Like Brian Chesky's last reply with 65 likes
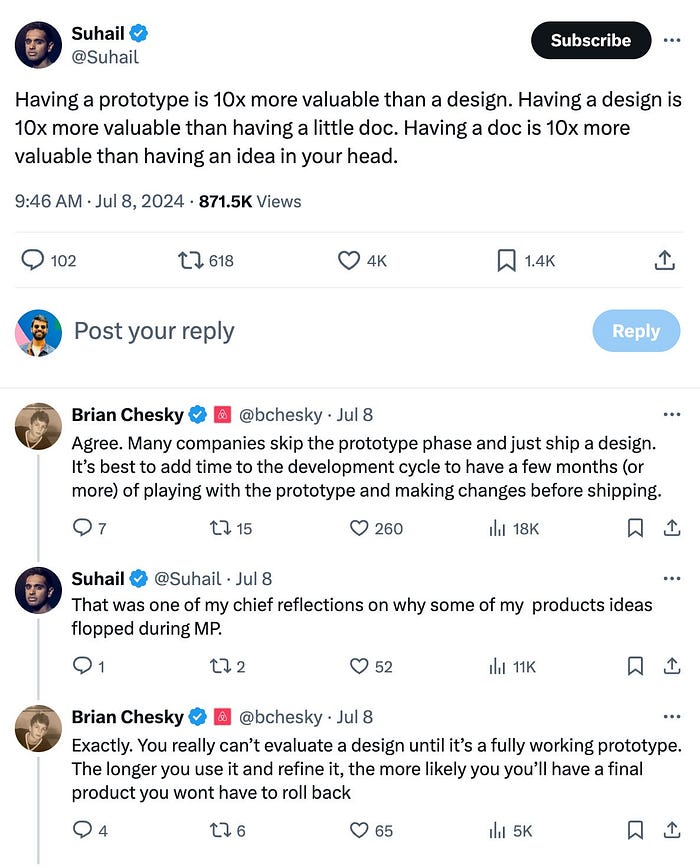 [x=359, y=830]
